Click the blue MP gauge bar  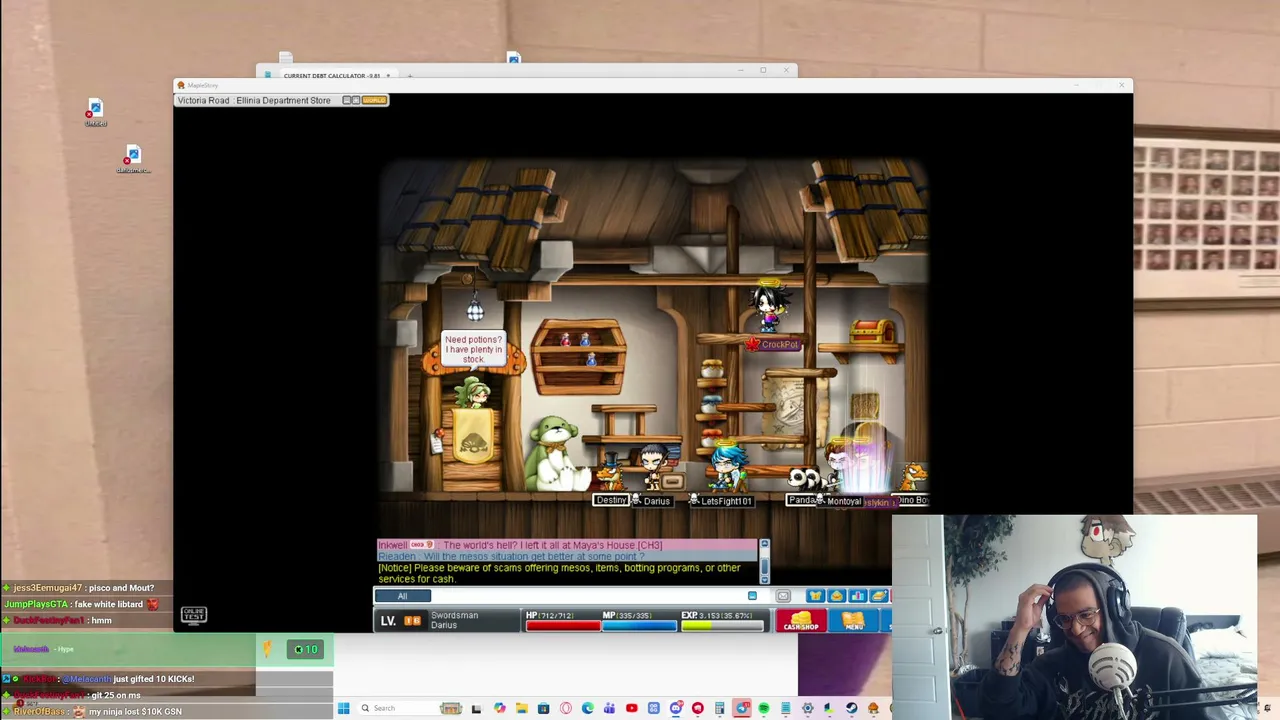639,626
